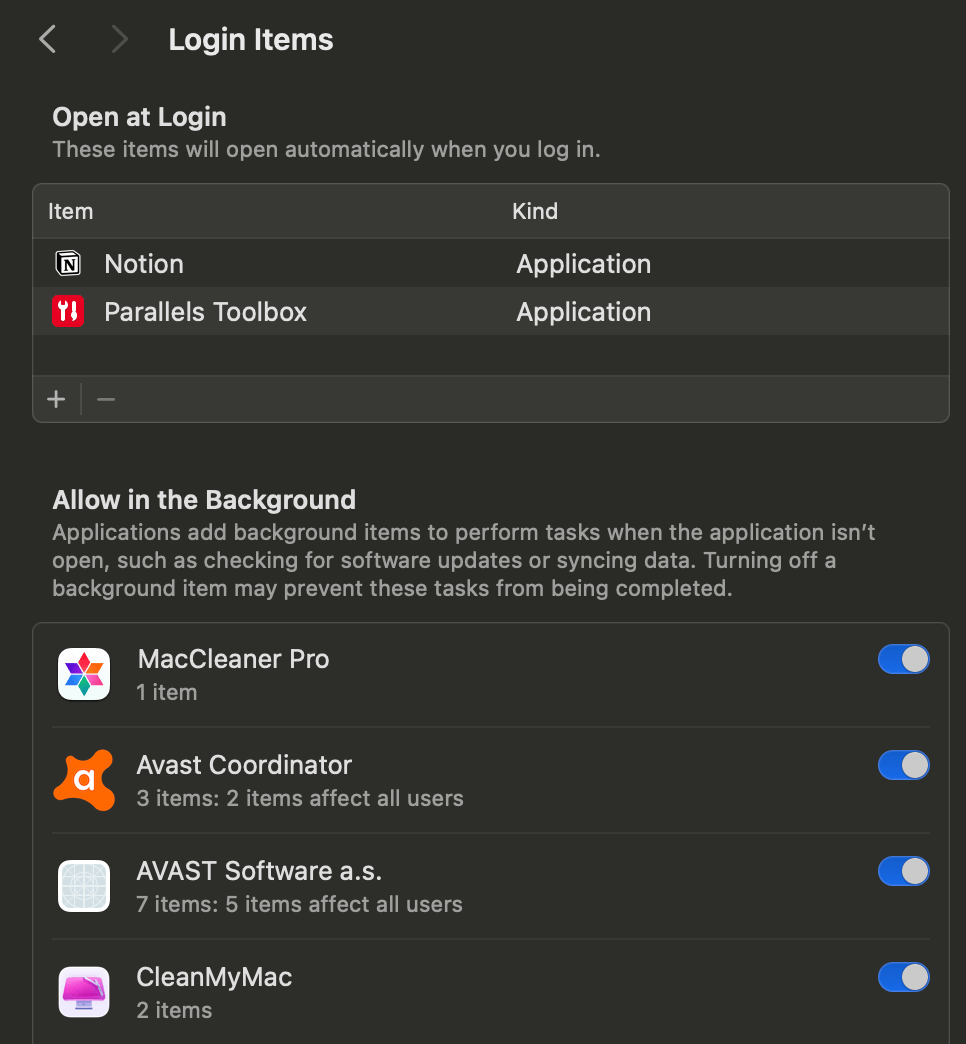Add a login item with plus button
The height and width of the screenshot is (1044, 966).
[x=56, y=400]
